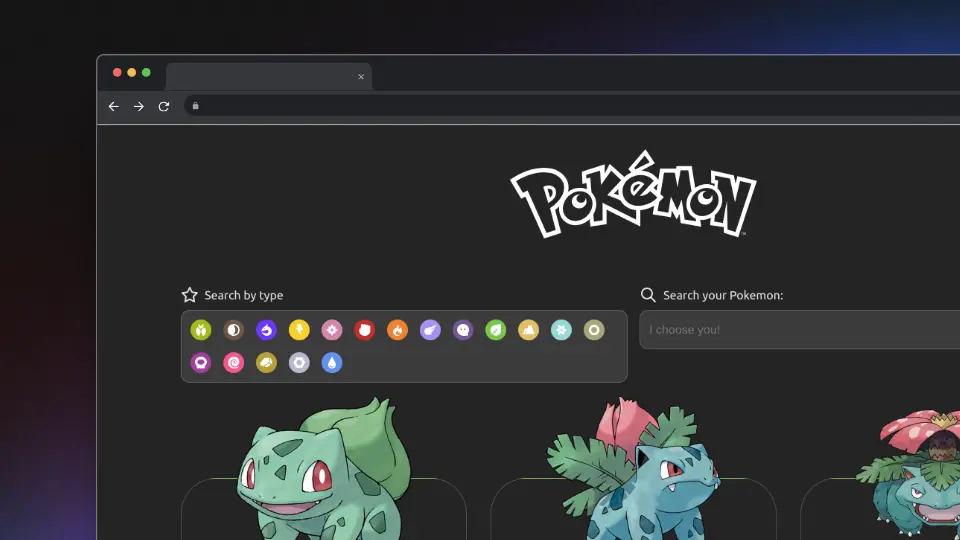The height and width of the screenshot is (540, 960).
Task: Click the 'Search your Pokemon:' label
Action: [x=723, y=295]
